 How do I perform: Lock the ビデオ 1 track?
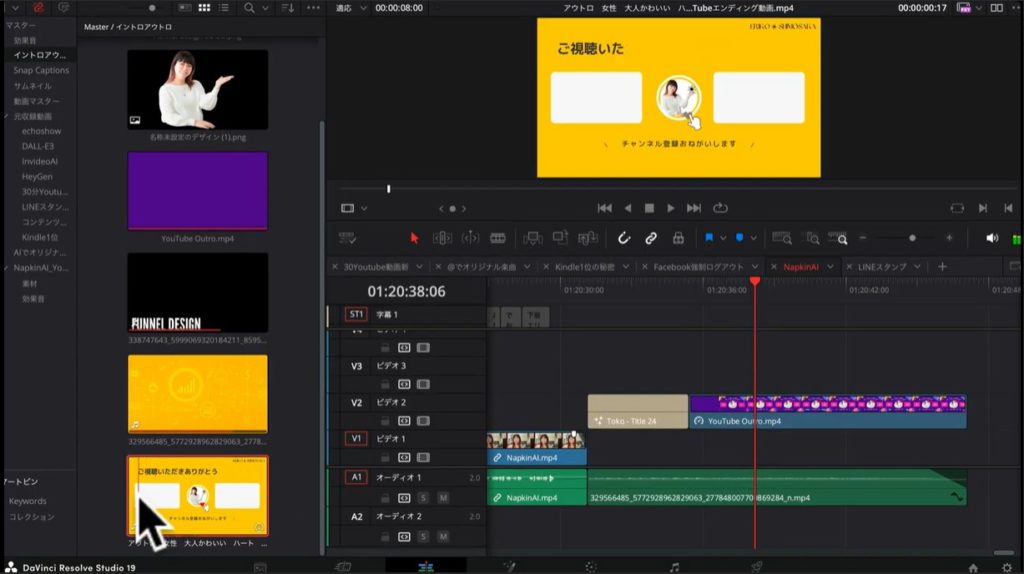click(x=385, y=457)
